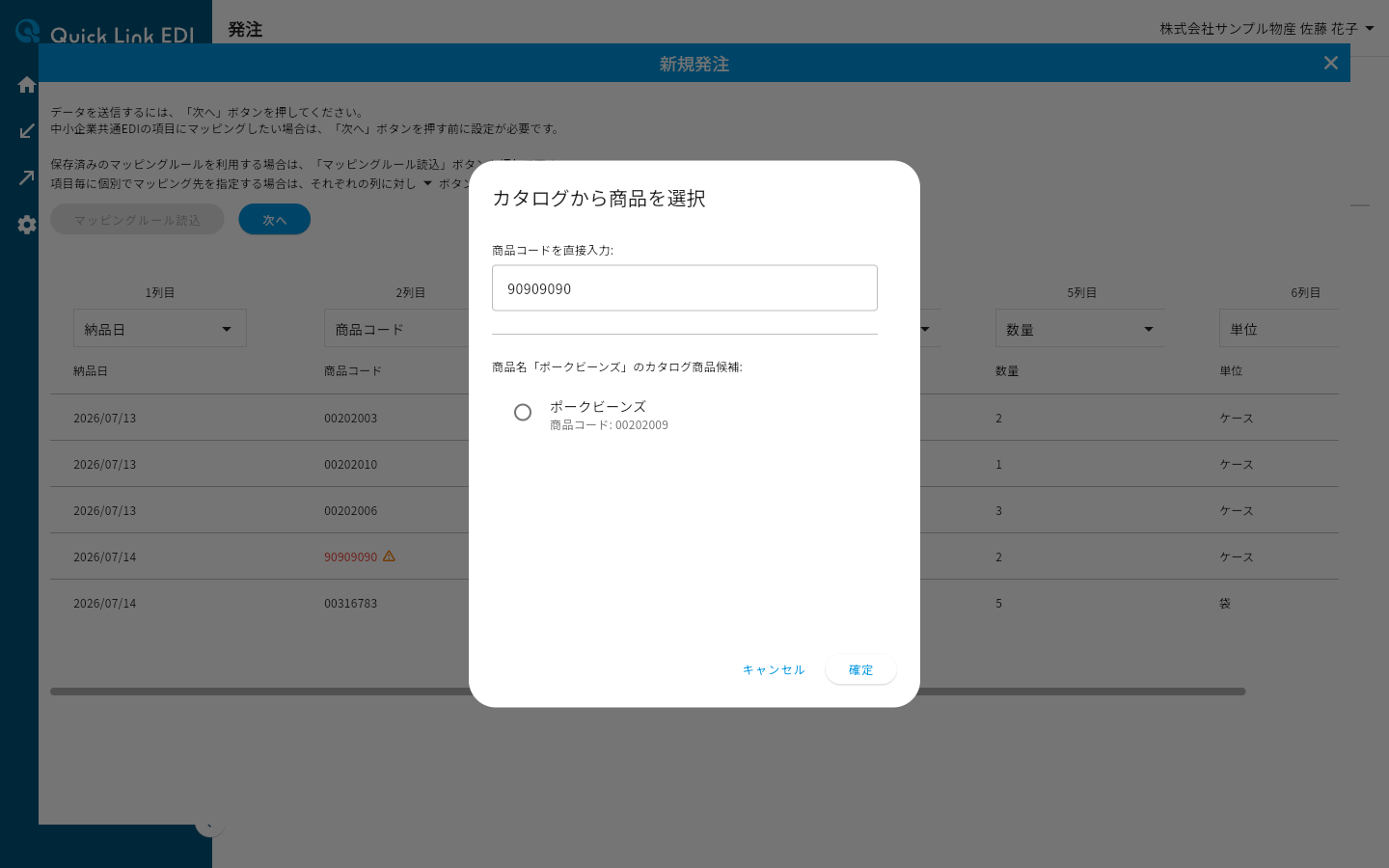
Task: Click the 商品コード direct input field
Action: pyautogui.click(x=685, y=288)
